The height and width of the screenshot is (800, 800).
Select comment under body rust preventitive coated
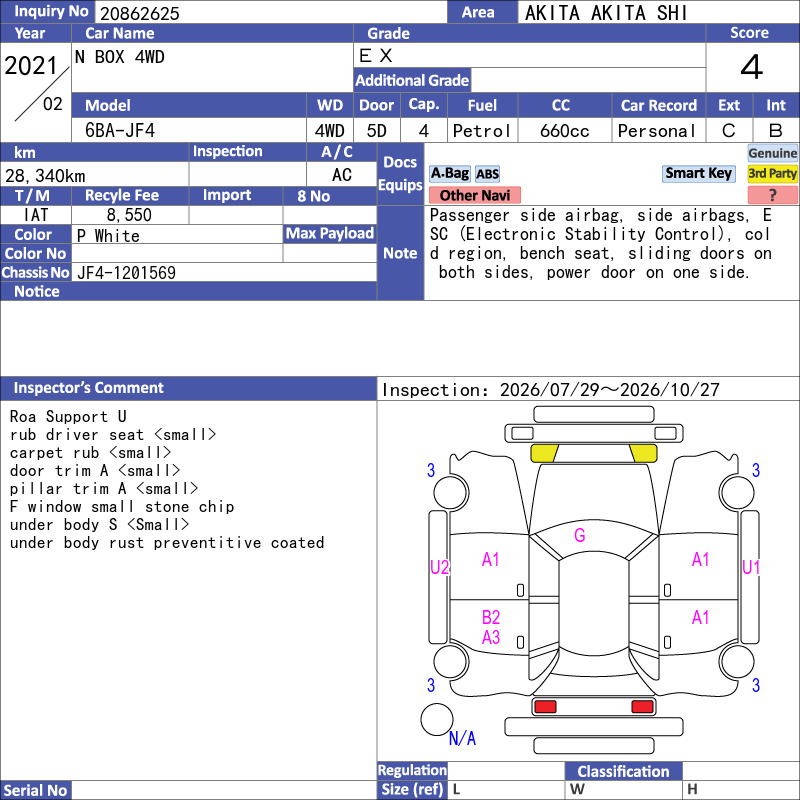click(x=167, y=542)
